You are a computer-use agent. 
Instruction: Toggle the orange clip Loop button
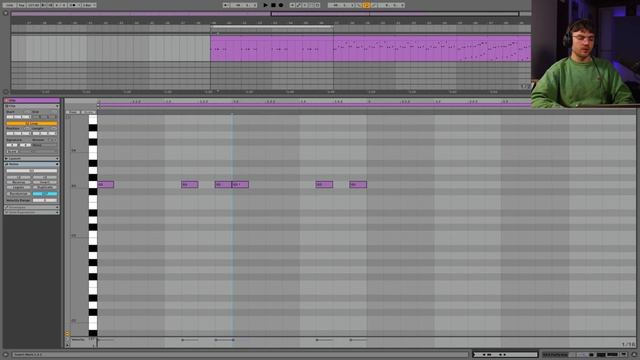[31, 123]
